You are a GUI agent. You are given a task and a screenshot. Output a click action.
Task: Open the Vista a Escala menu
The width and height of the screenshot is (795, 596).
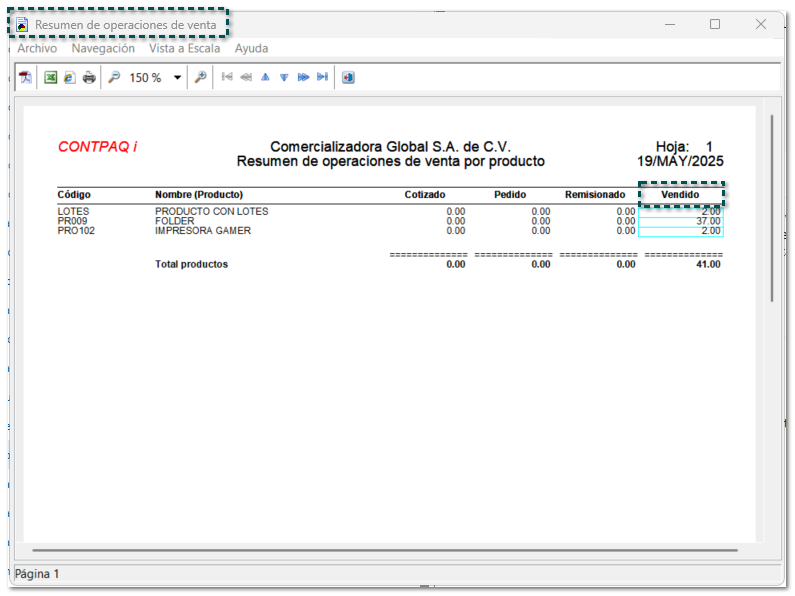tap(184, 48)
